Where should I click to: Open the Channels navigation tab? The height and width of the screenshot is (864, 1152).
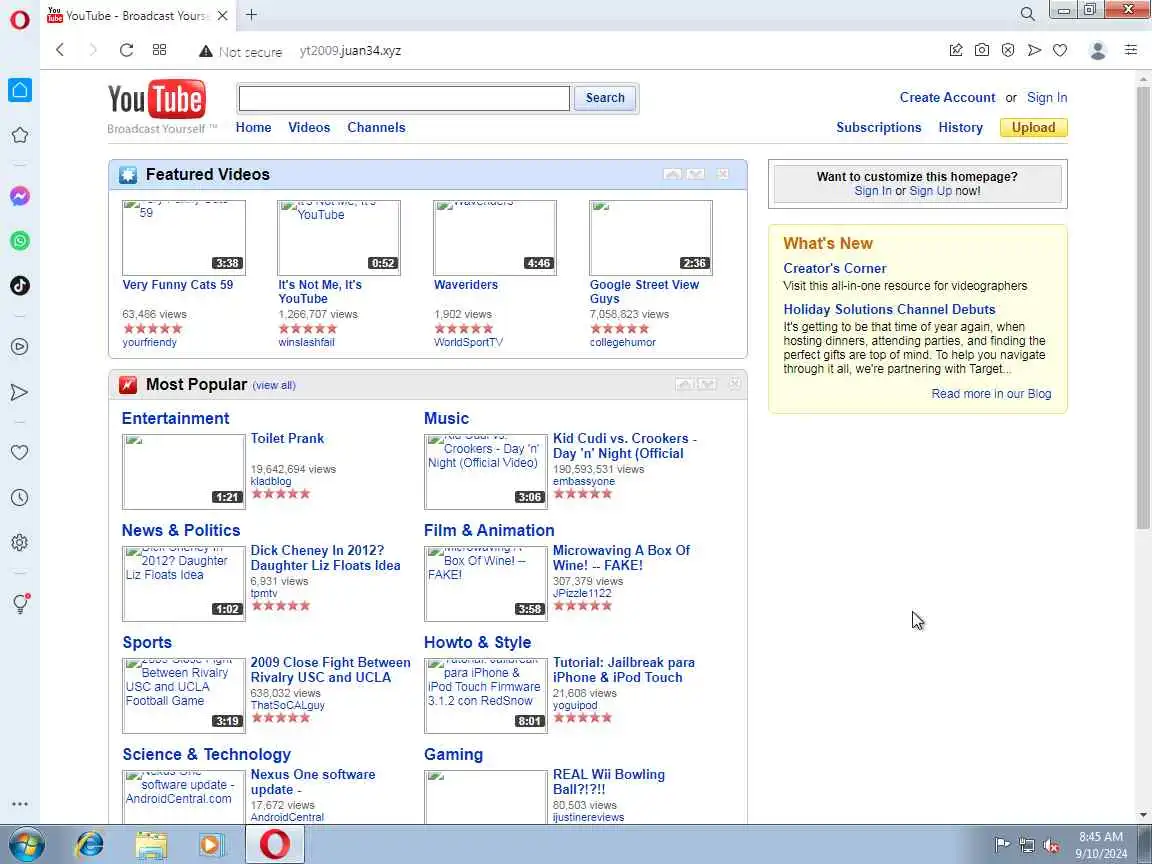376,127
